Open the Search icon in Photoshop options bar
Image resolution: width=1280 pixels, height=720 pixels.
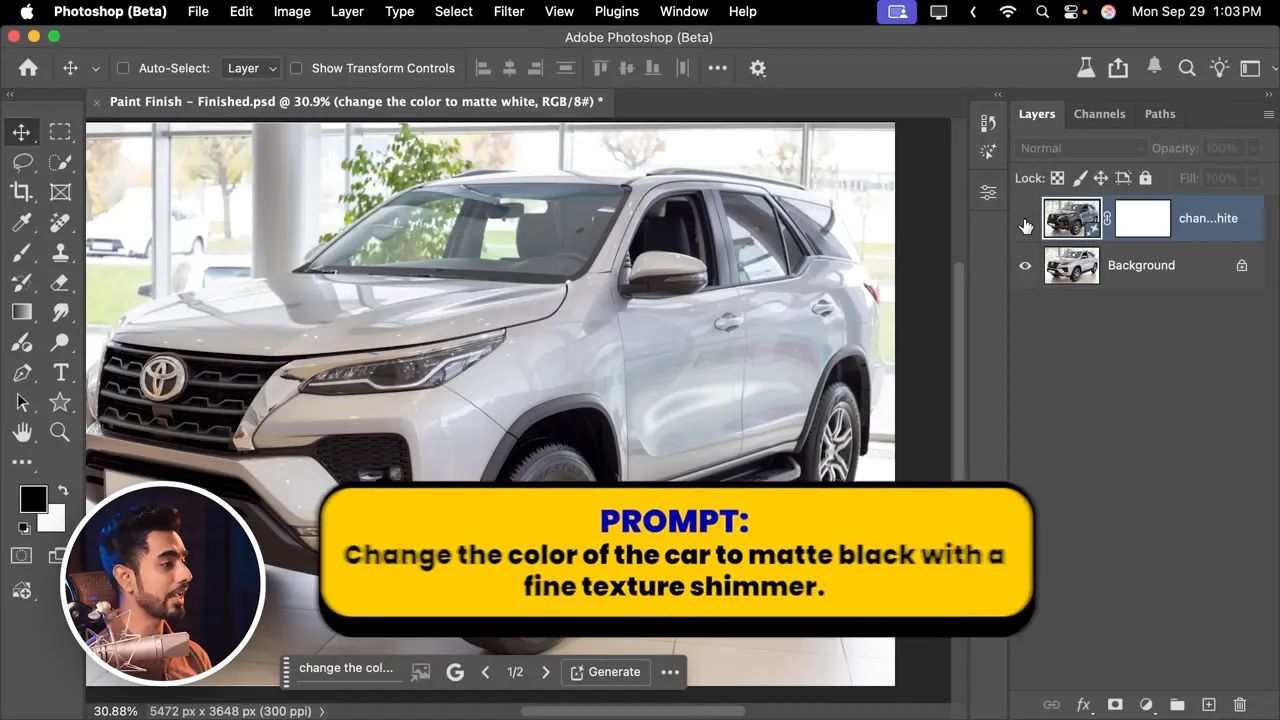pos(1187,68)
